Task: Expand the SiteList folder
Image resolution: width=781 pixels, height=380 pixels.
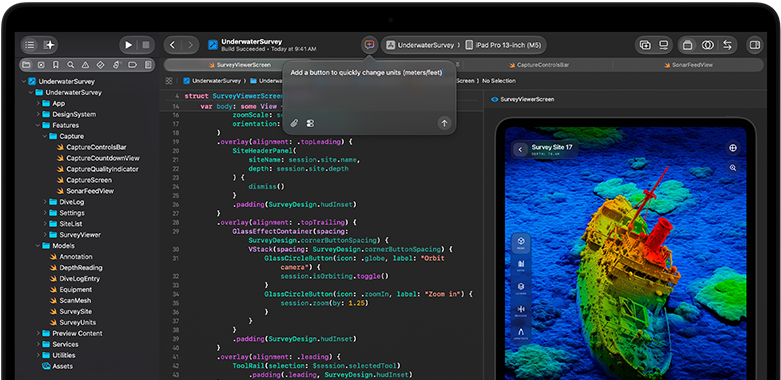Action: [x=45, y=224]
